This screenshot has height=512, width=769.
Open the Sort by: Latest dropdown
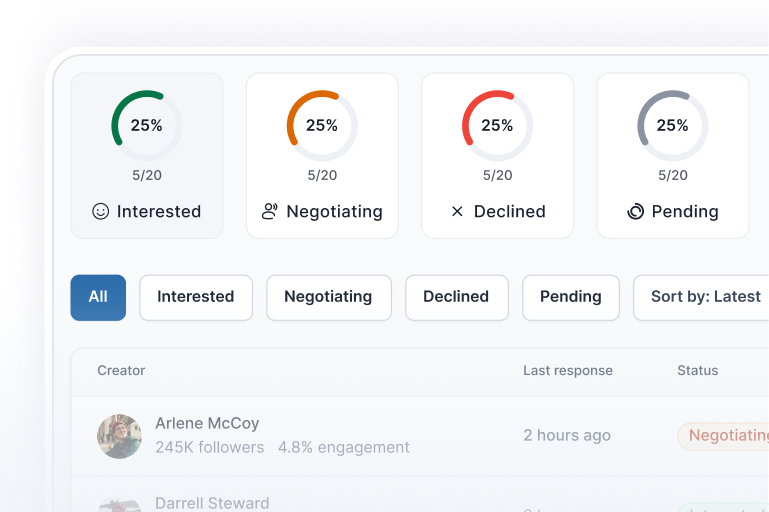[x=705, y=297]
